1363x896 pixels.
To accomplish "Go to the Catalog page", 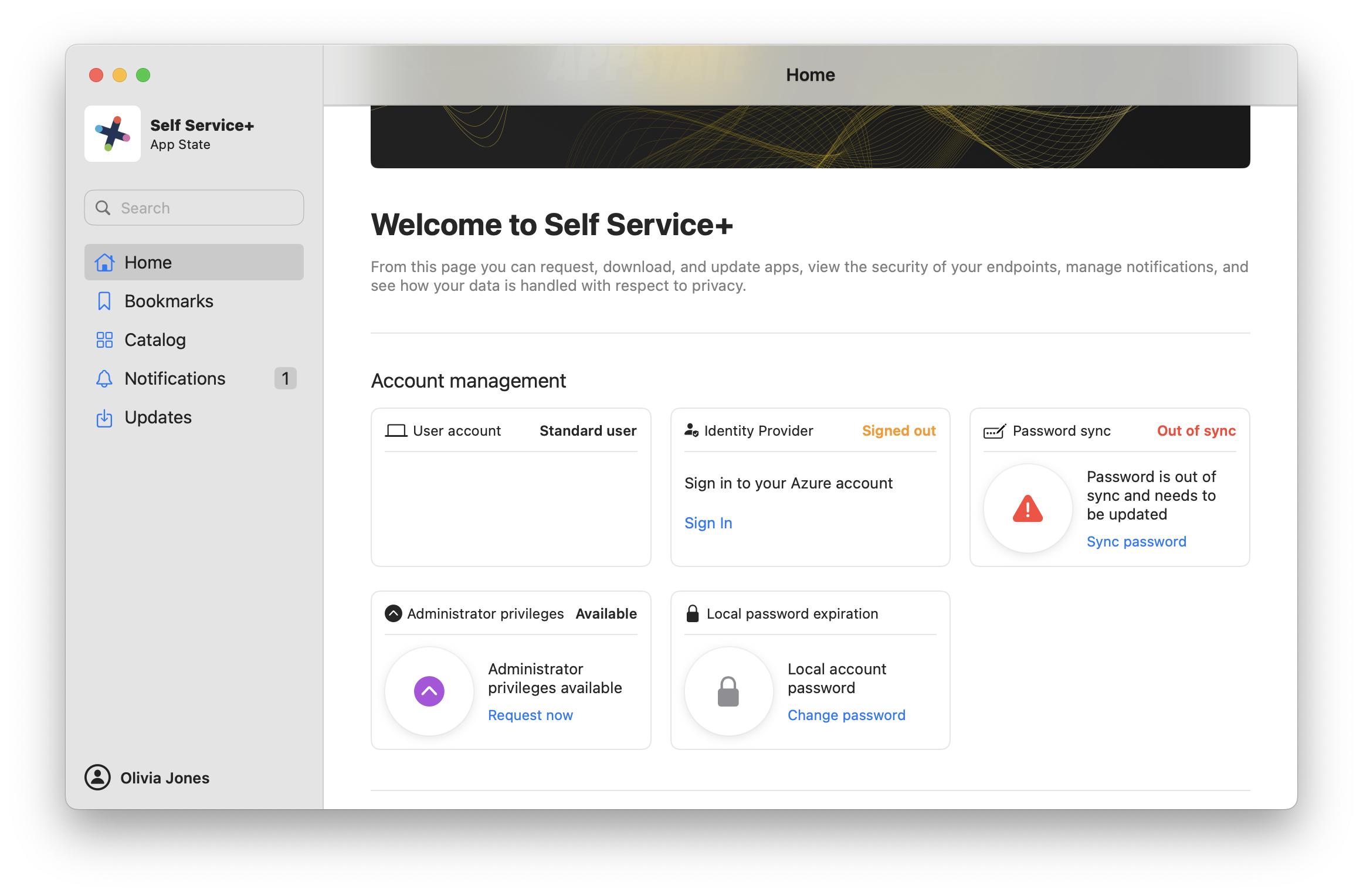I will [x=155, y=340].
